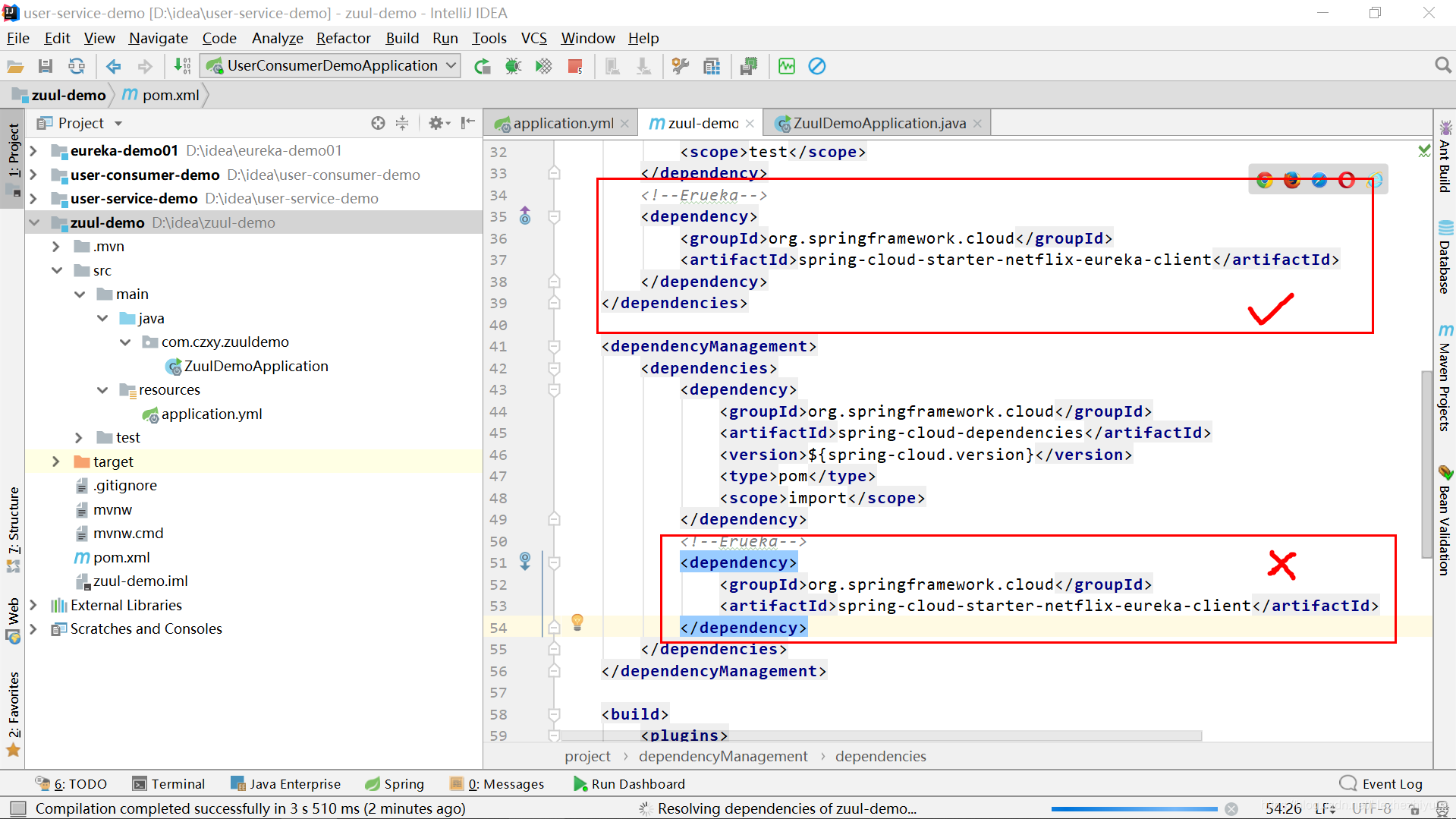This screenshot has height=819, width=1456.
Task: Click the UTF-8 file encoding selector
Action: point(1372,808)
